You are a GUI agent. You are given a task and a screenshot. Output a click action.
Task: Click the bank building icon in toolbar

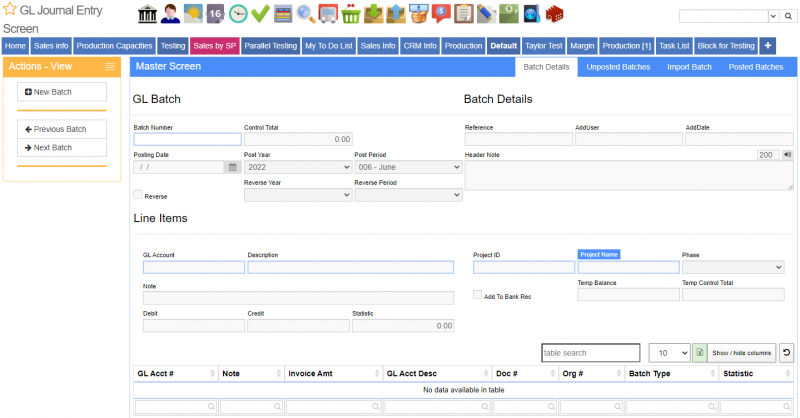147,14
